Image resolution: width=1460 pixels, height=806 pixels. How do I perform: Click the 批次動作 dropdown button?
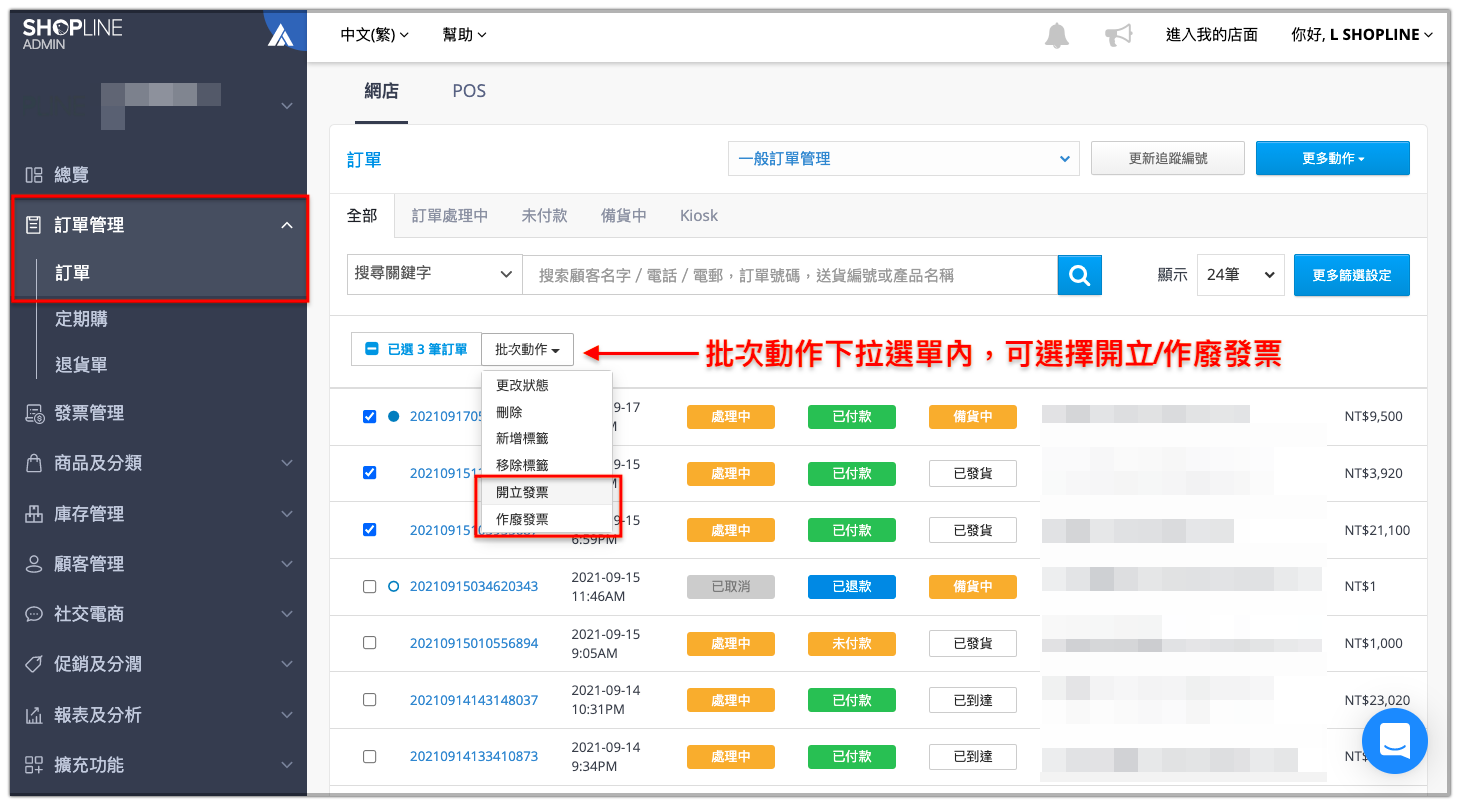click(527, 349)
